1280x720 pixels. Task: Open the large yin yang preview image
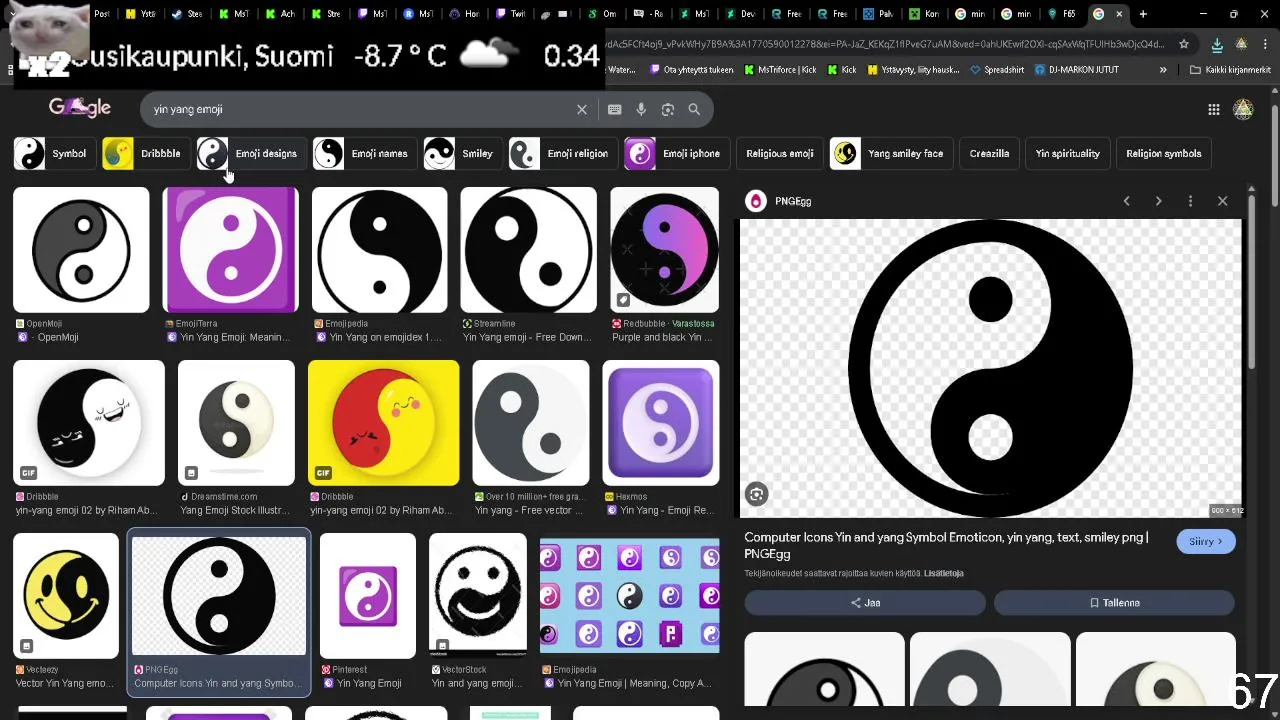click(x=990, y=368)
